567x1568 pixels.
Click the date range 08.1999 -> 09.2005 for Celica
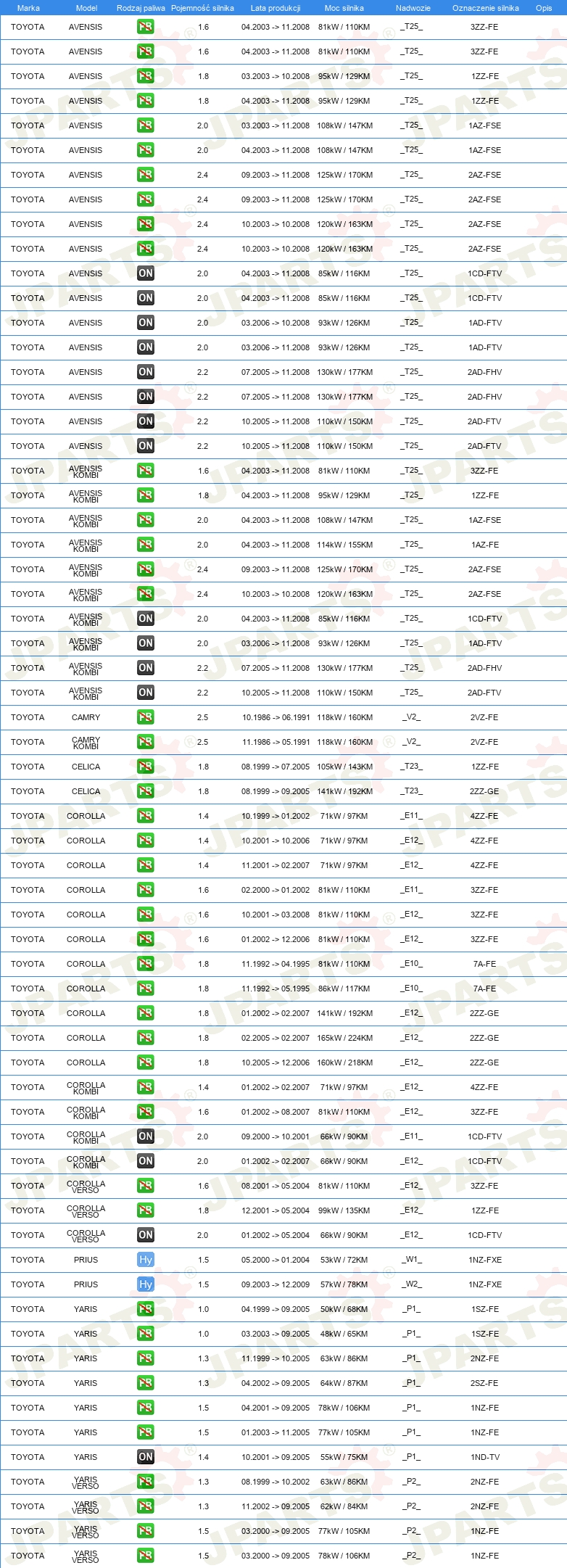276,791
